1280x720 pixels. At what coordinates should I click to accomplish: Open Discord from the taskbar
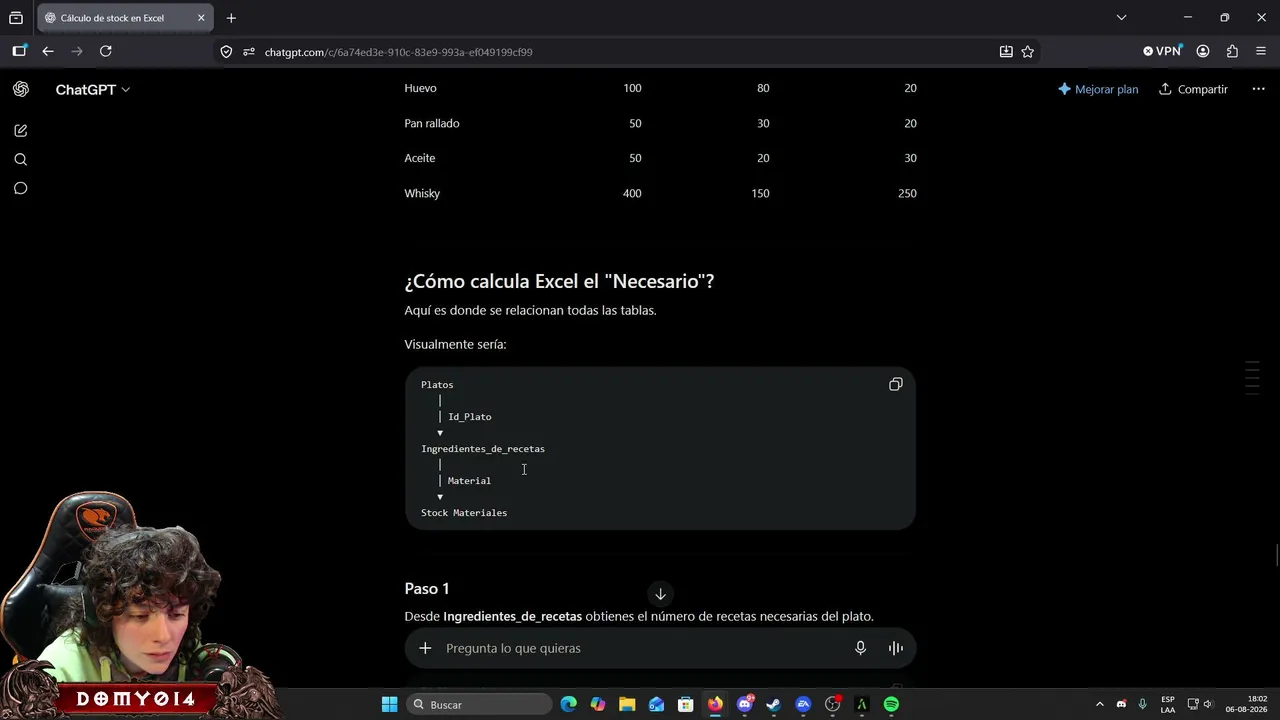pos(744,705)
